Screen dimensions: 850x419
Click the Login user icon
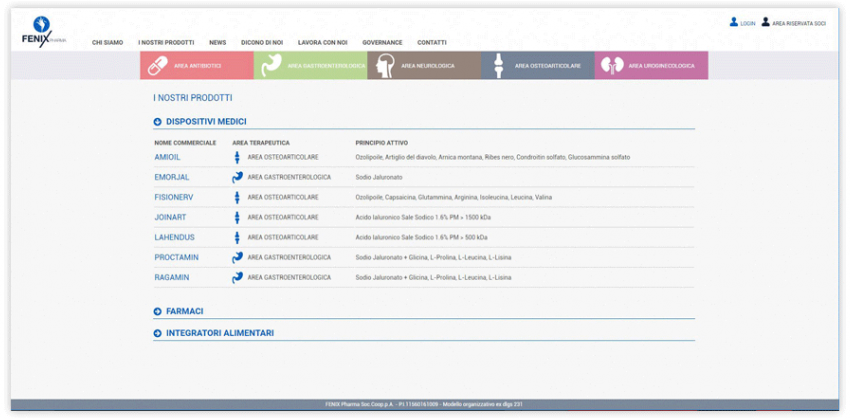(x=733, y=22)
